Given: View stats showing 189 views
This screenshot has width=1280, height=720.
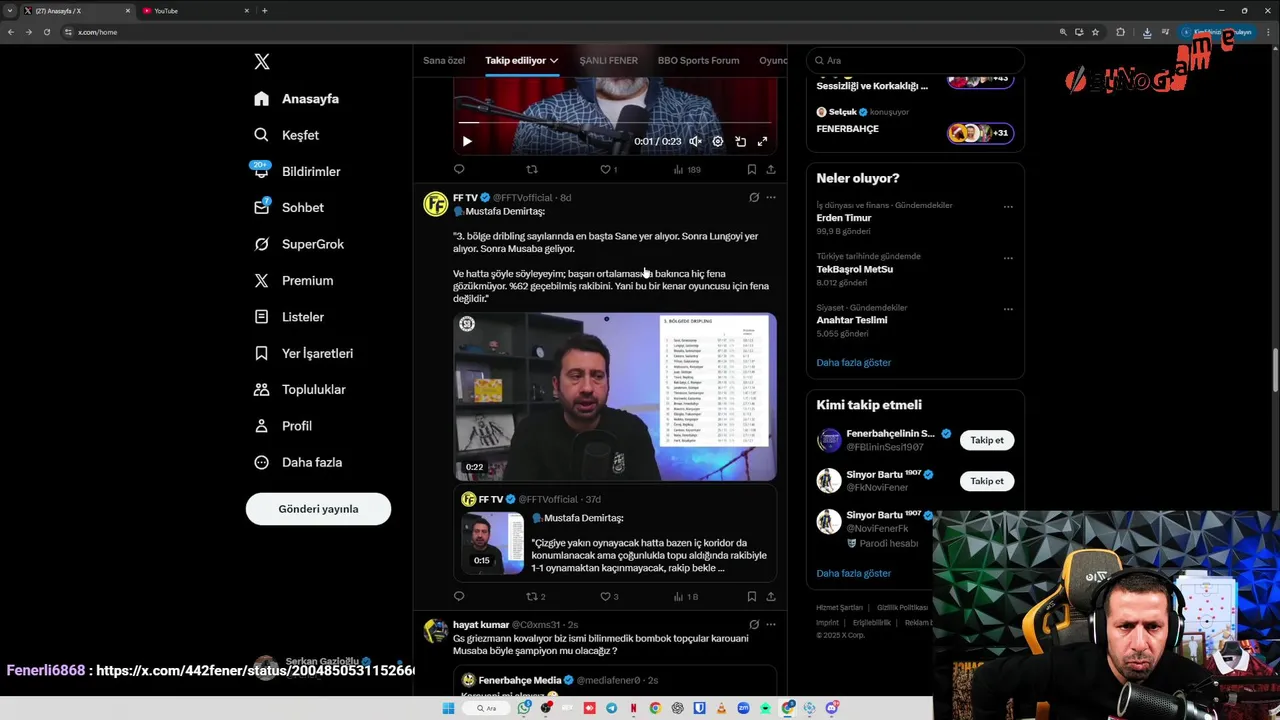Looking at the screenshot, I should (x=687, y=170).
